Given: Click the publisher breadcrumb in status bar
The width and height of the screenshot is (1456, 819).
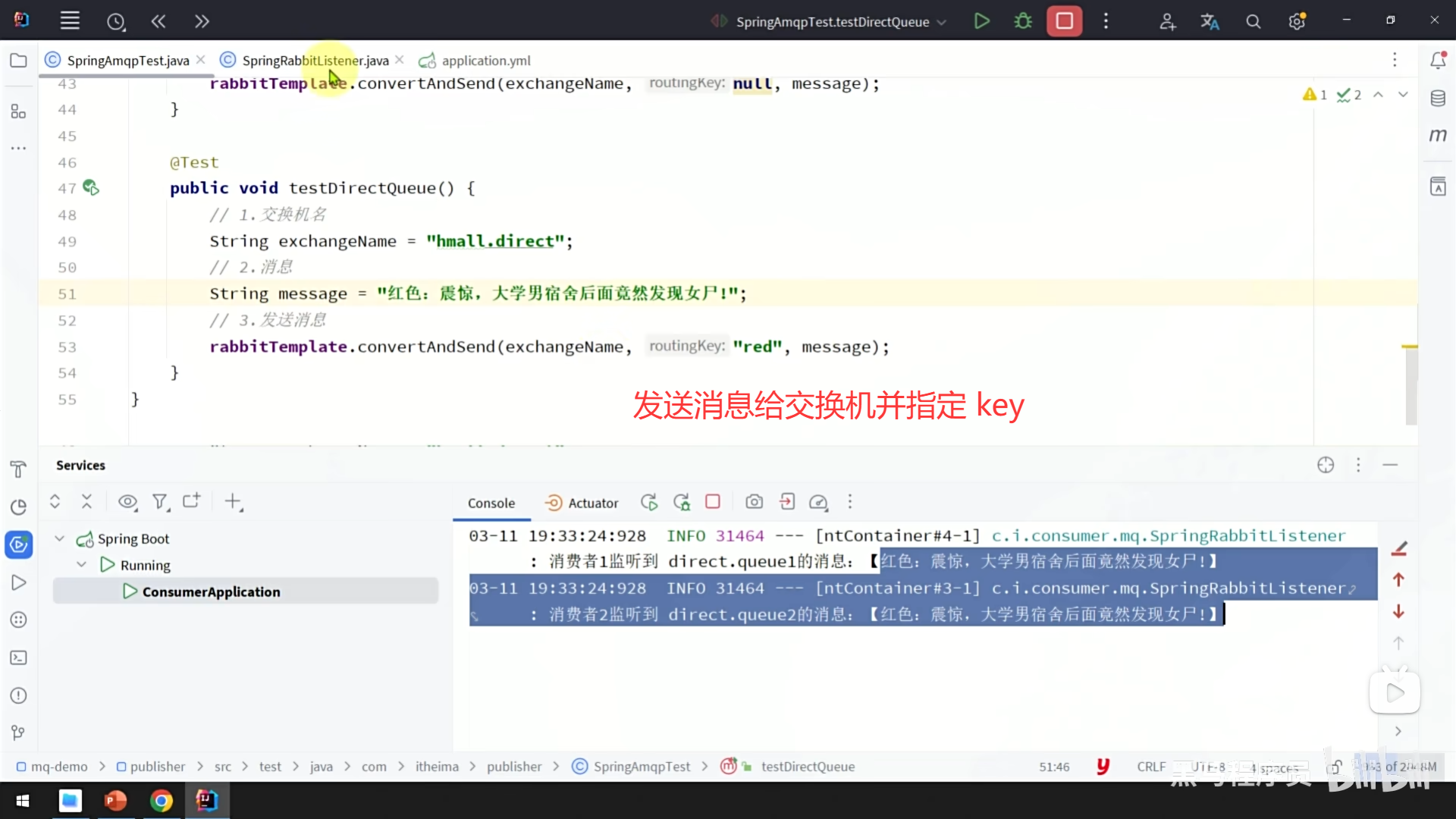Looking at the screenshot, I should [x=157, y=767].
